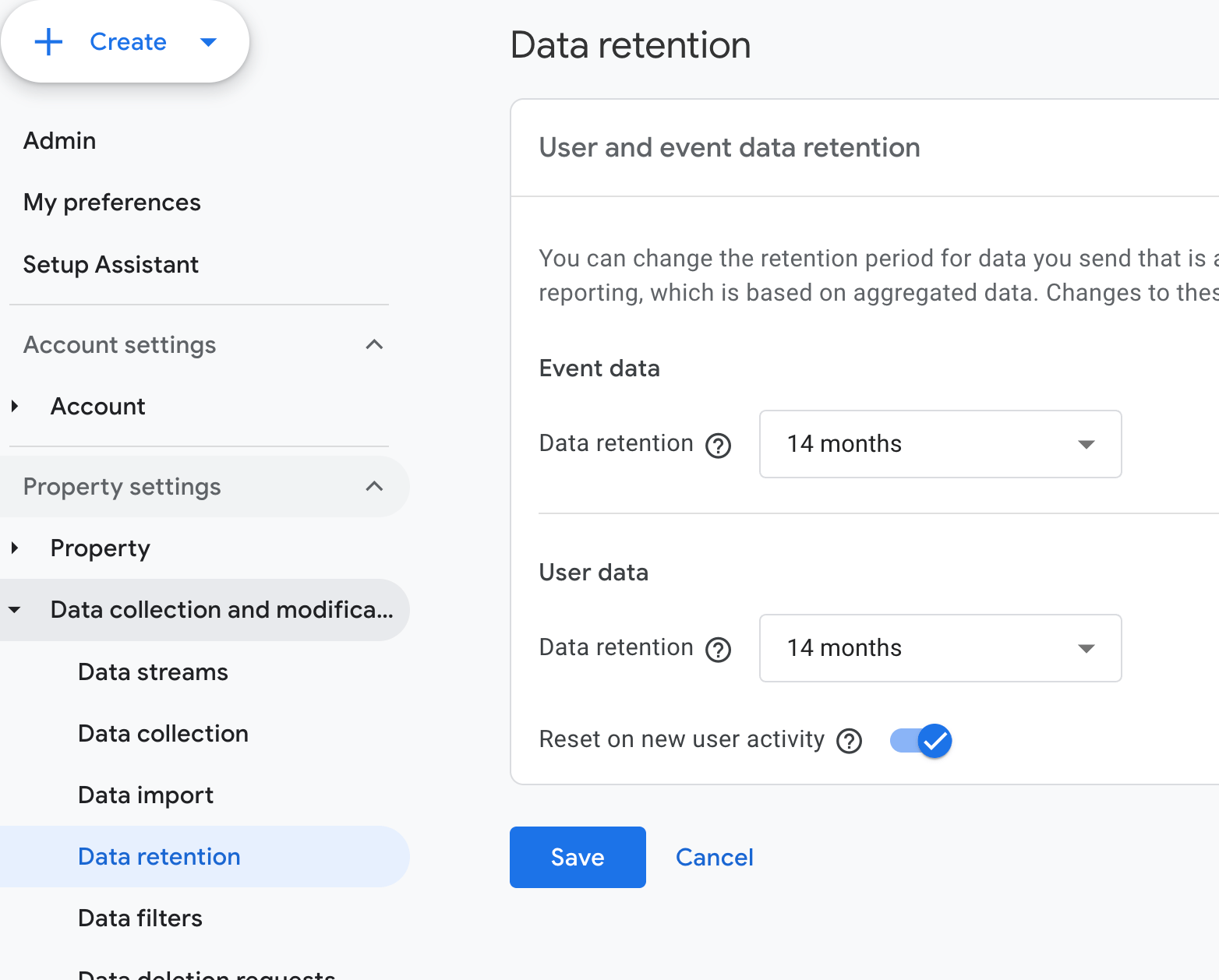Collapse Property settings section chevron

click(x=374, y=486)
